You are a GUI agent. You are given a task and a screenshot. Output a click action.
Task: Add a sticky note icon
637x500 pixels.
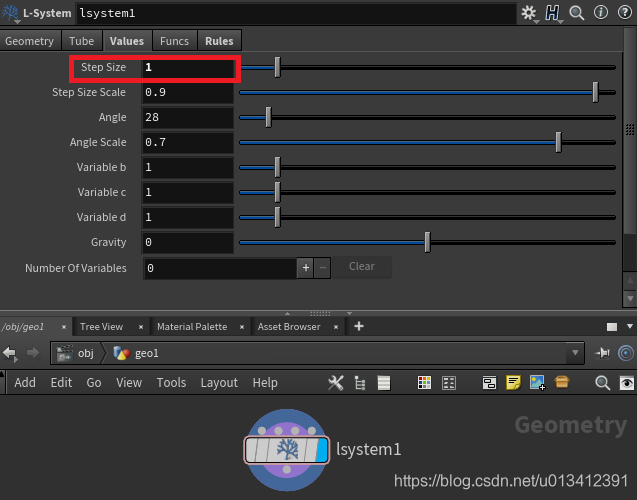pos(514,383)
